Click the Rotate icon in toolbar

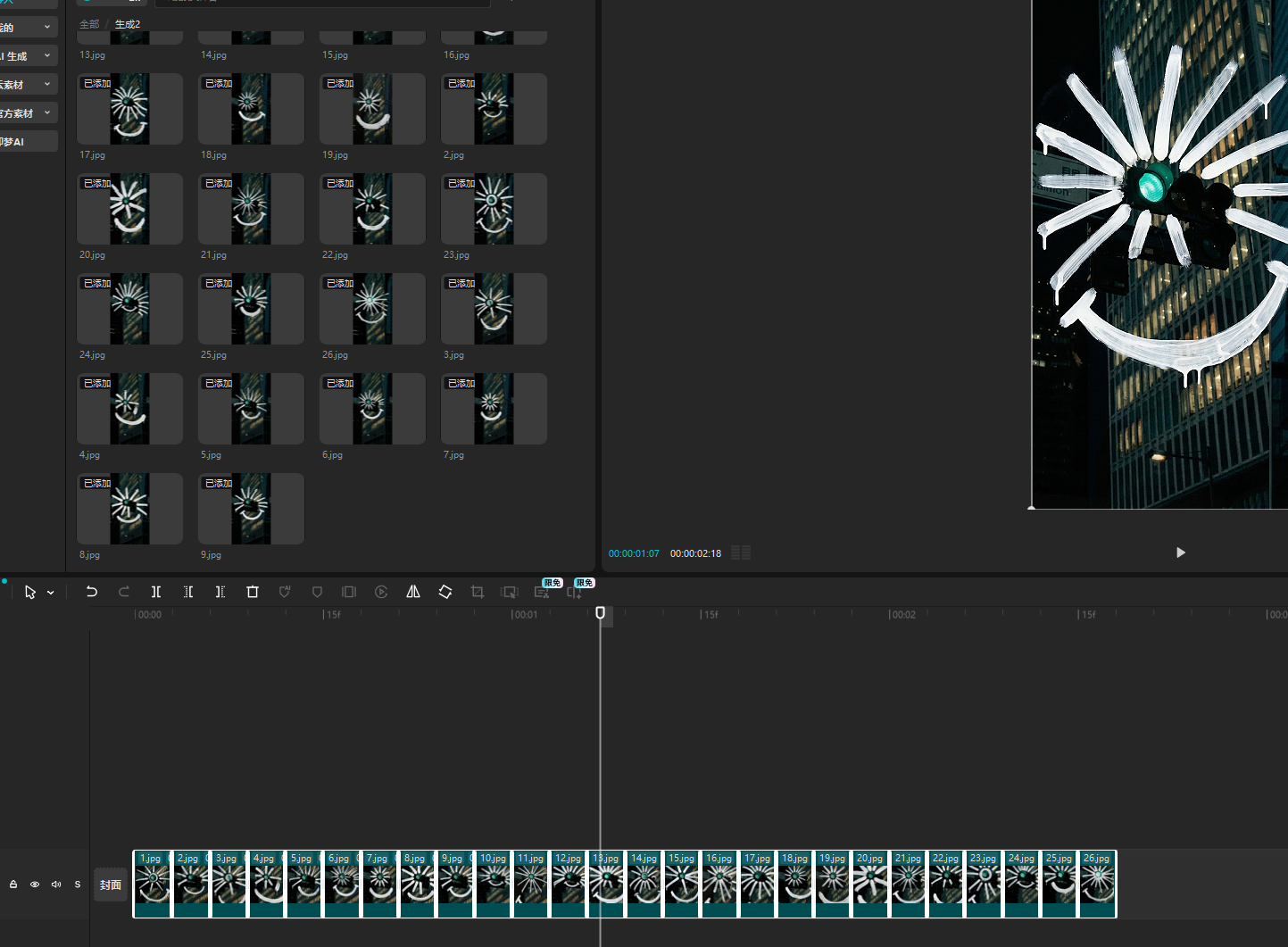click(x=445, y=592)
